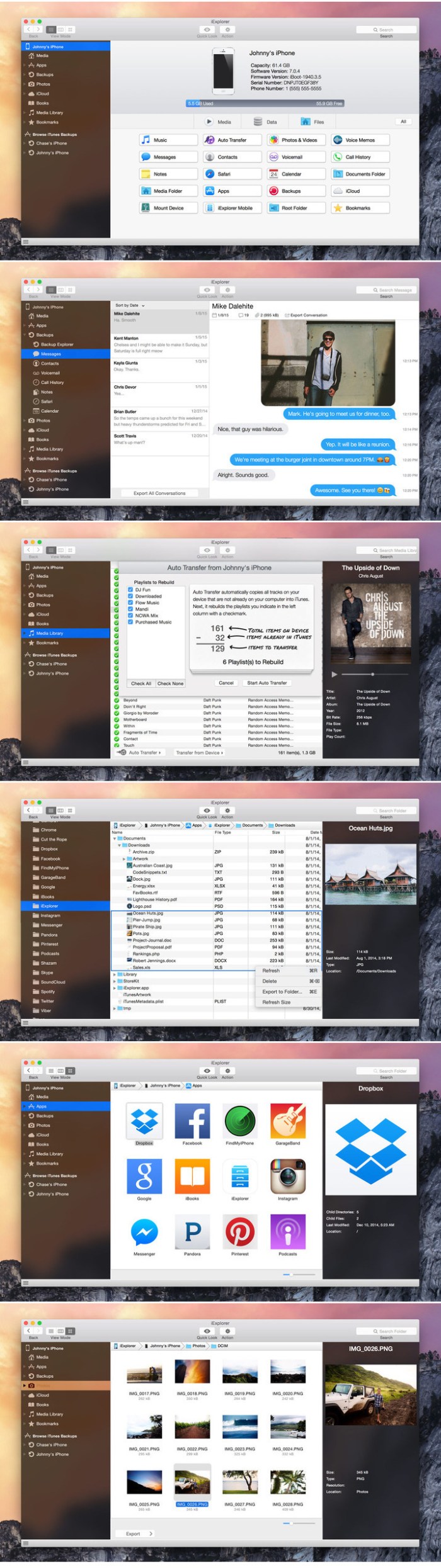Select Refresh Size in the context menu
Viewport: 441px width, 1568px height.
click(277, 1002)
